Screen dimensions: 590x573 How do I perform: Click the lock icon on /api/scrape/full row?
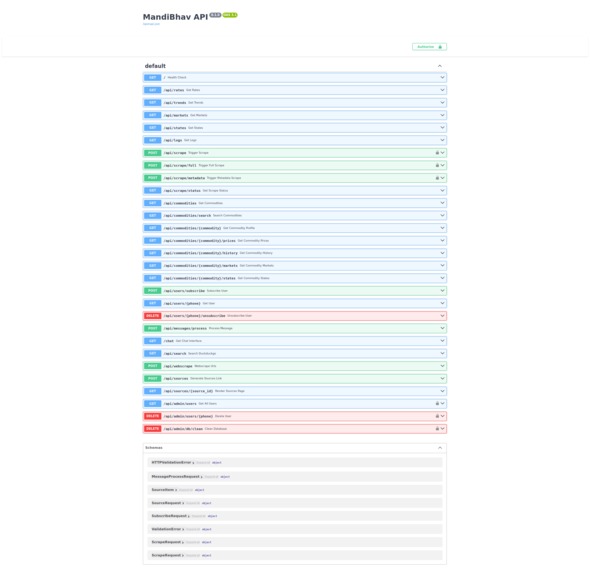[x=437, y=165]
